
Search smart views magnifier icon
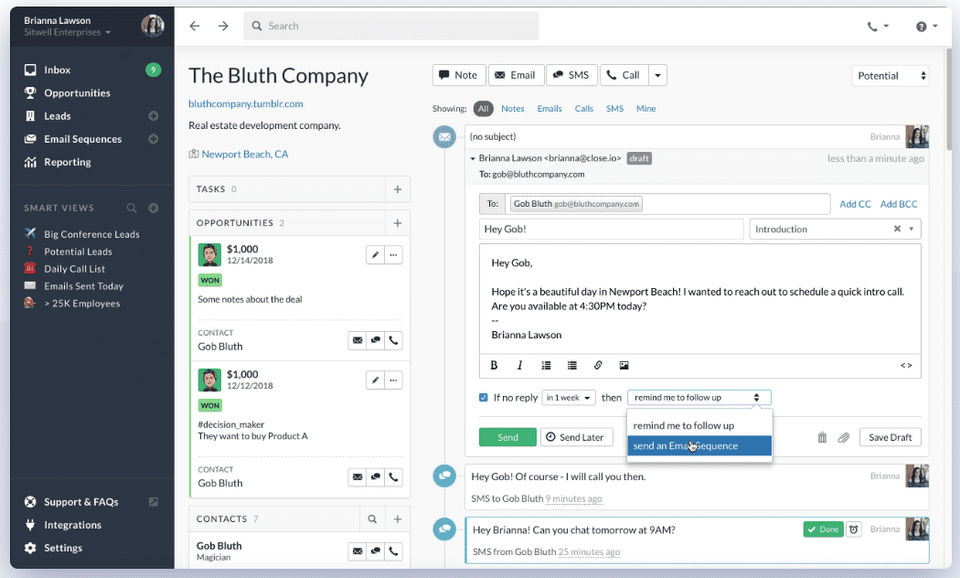click(132, 208)
